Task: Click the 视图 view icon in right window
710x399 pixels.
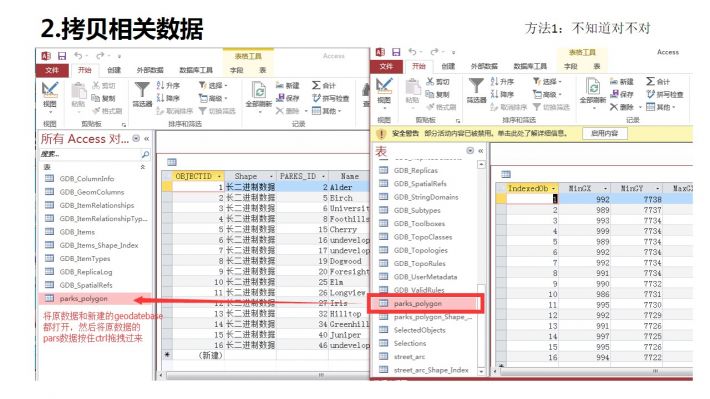Action: (384, 87)
